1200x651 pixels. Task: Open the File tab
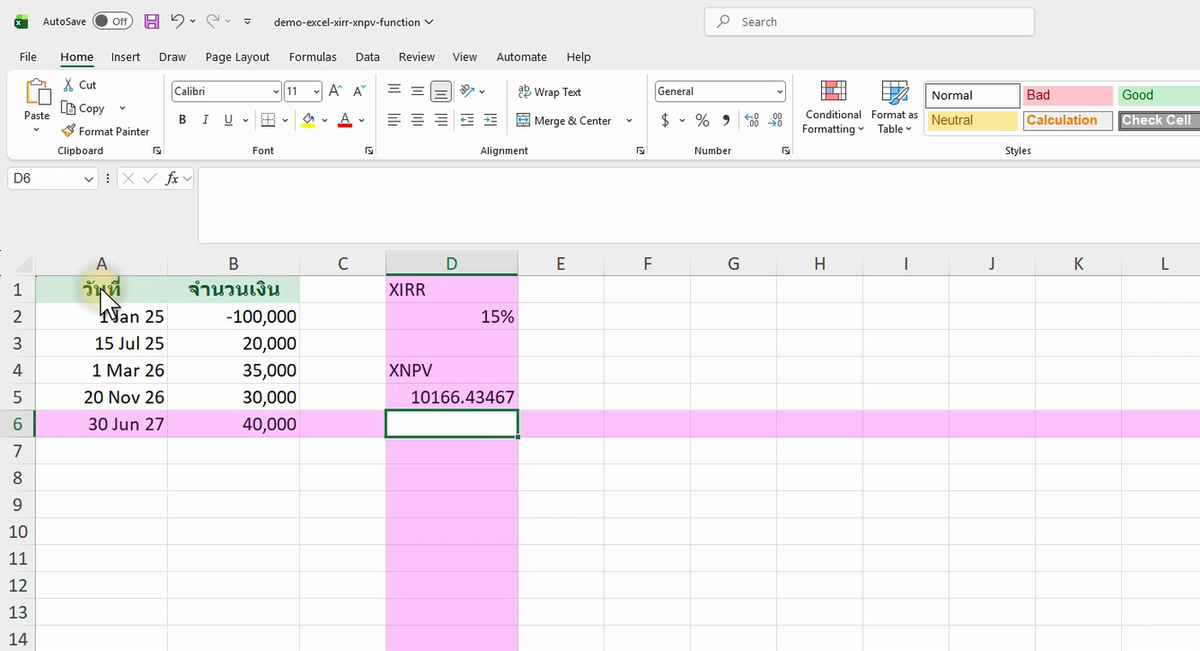[28, 57]
